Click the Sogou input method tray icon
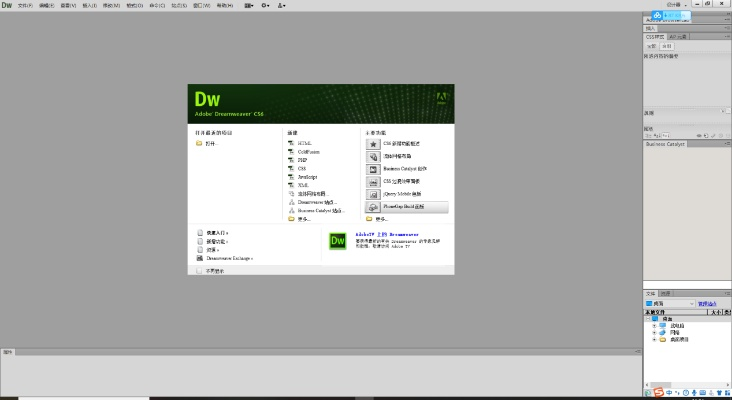Screen dimensions: 732x400 657,393
